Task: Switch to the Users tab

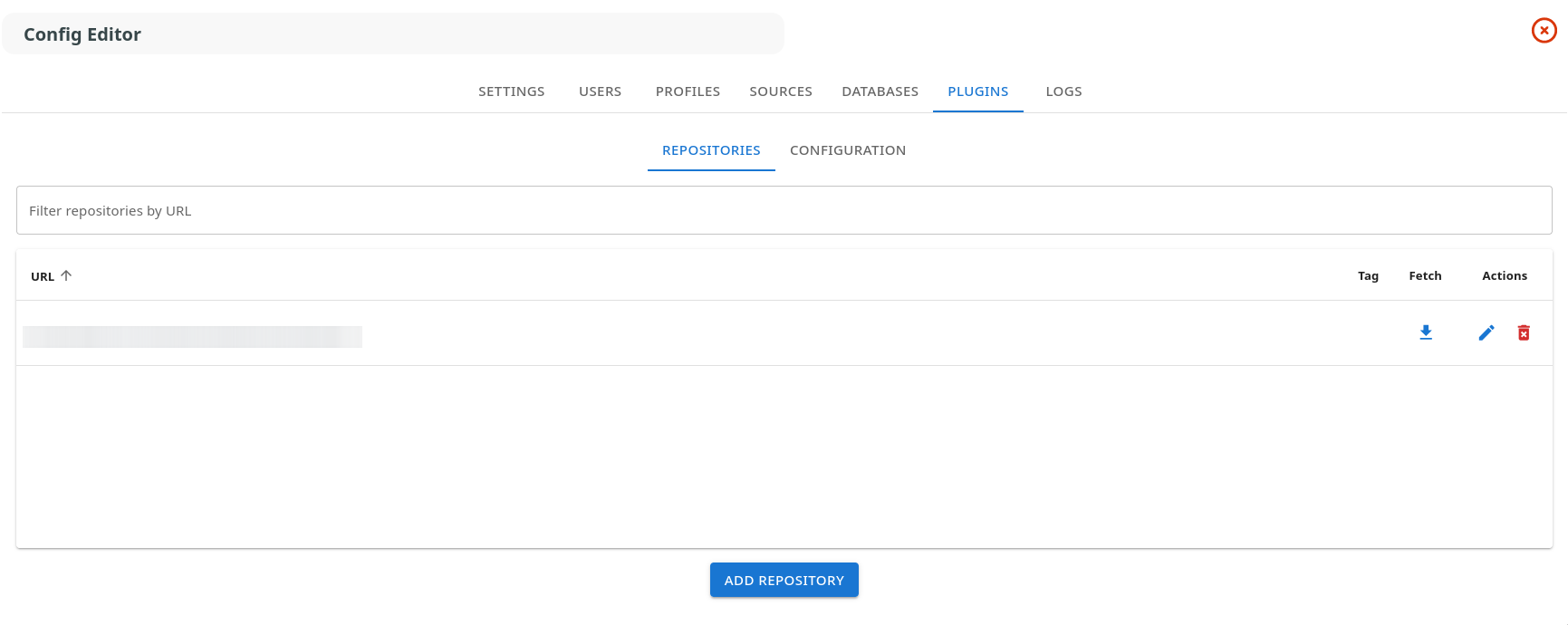Action: click(601, 91)
